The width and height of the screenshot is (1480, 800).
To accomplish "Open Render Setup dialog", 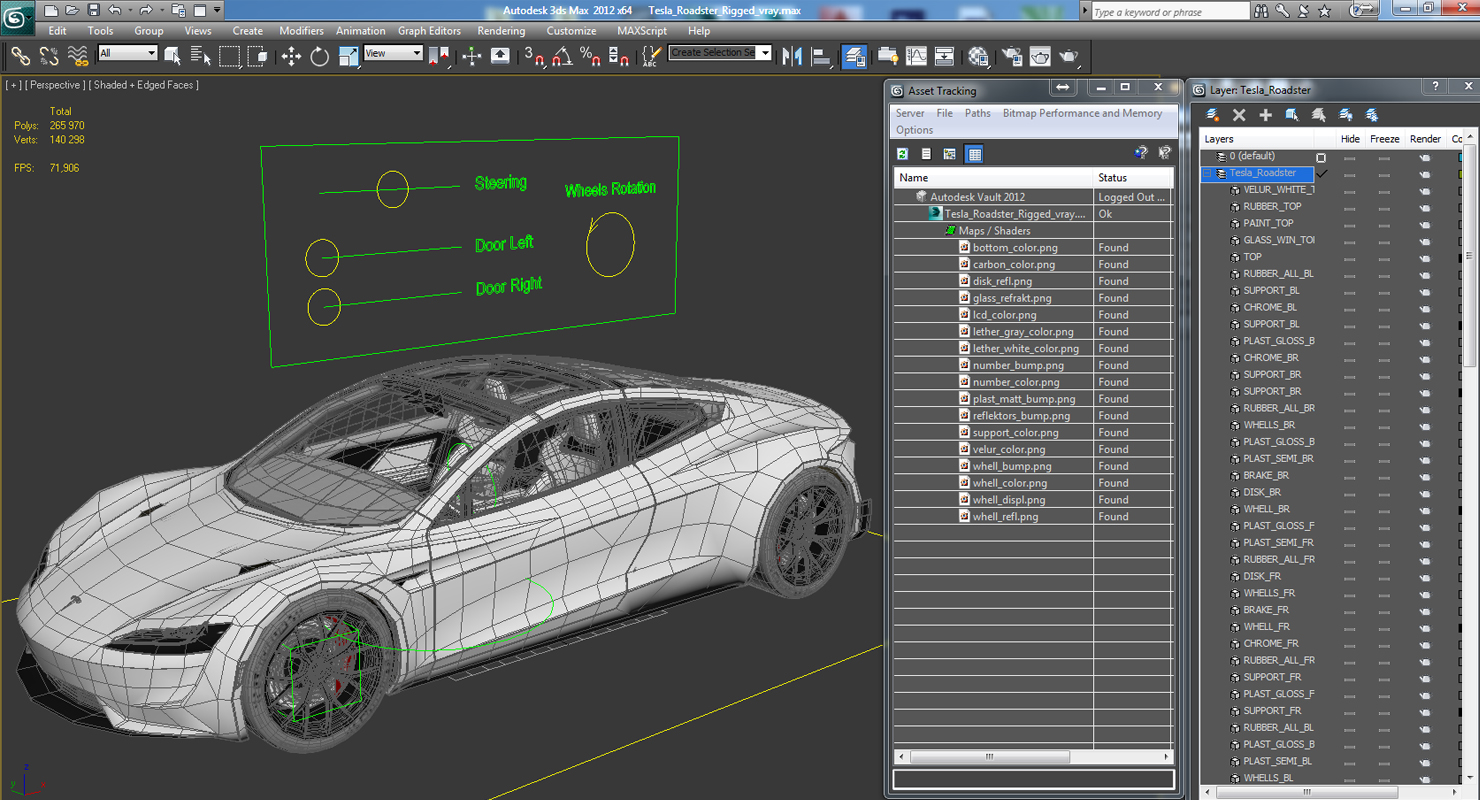I will pyautogui.click(x=1012, y=56).
